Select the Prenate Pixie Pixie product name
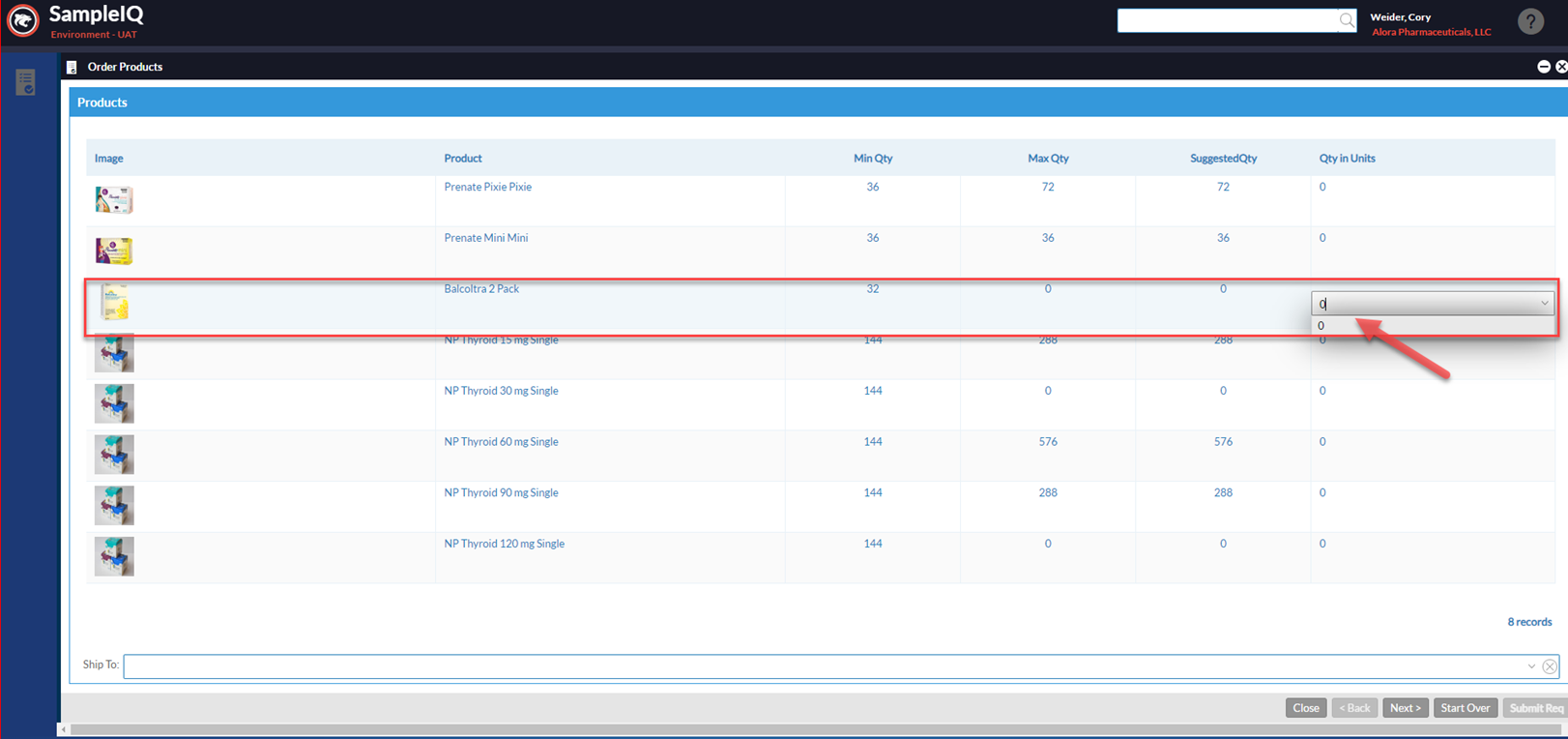 (487, 188)
